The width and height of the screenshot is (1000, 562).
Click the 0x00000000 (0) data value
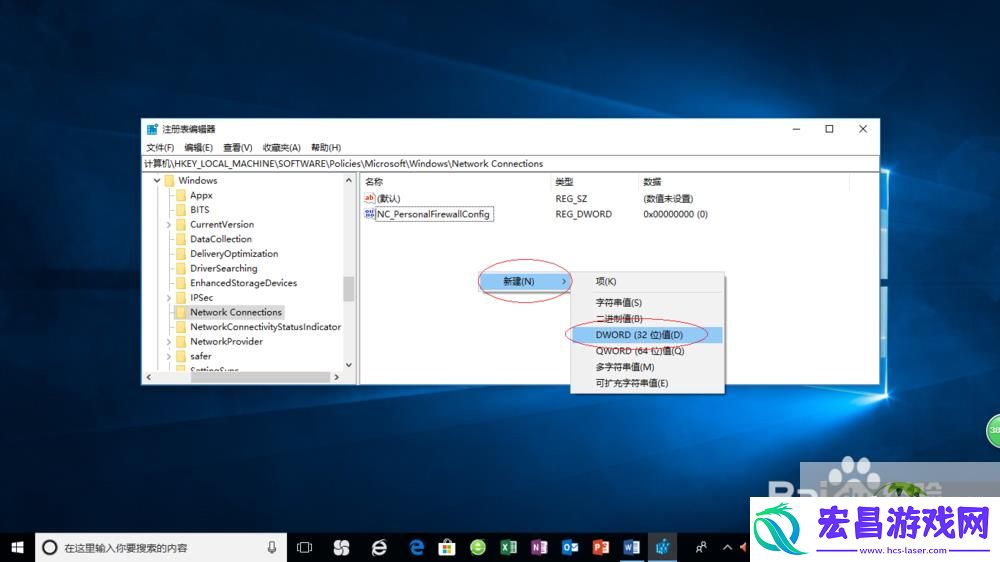click(675, 214)
